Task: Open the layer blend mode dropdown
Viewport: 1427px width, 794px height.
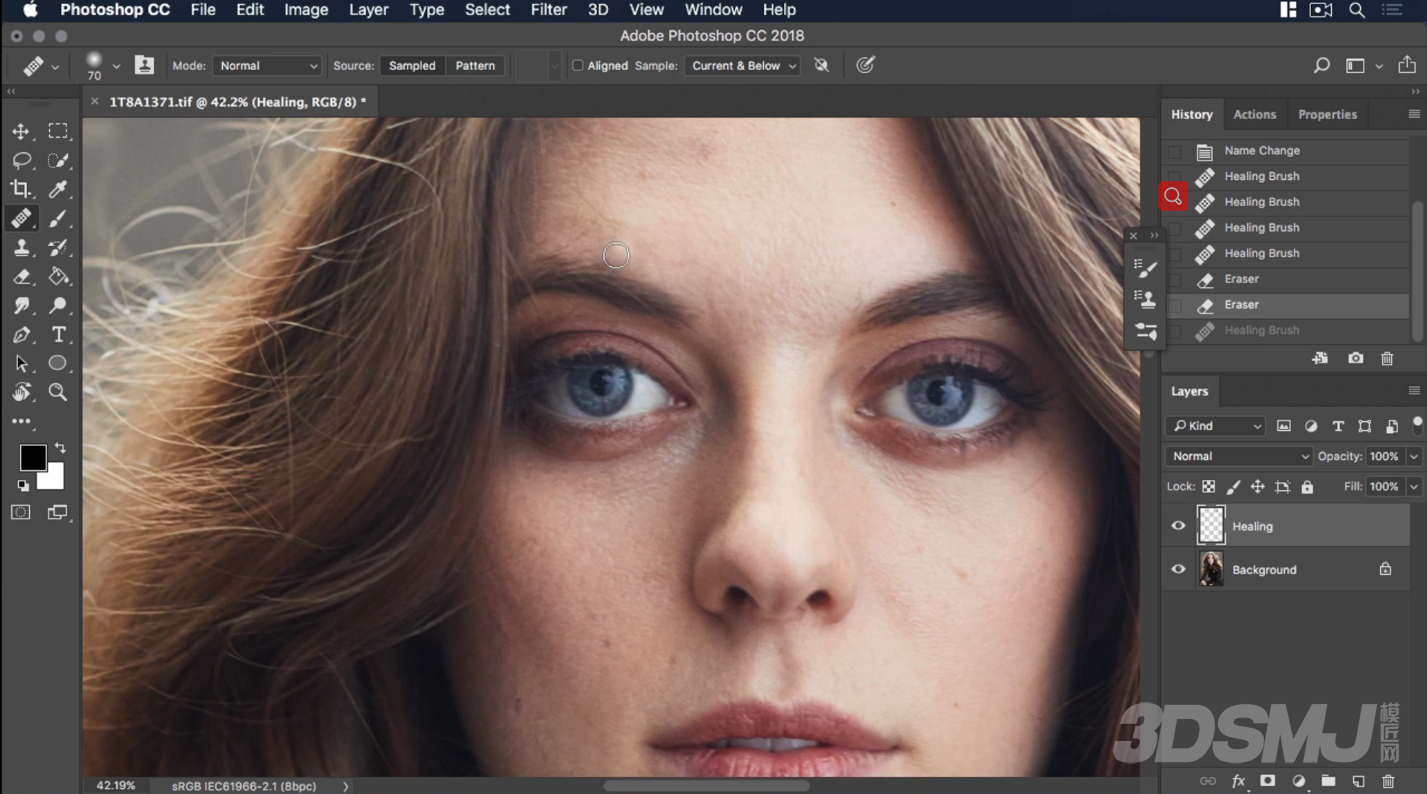Action: 1238,456
